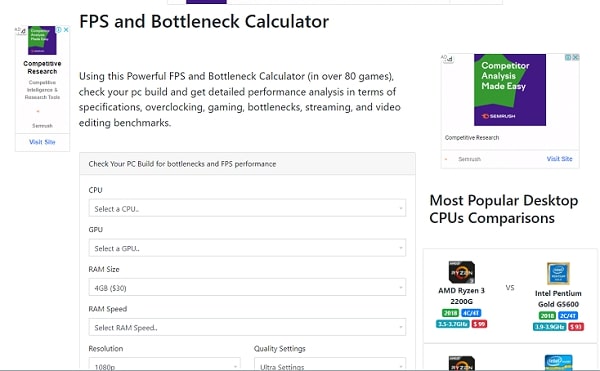
Task: Click the second row AMD Ryzen icon
Action: pos(461,363)
